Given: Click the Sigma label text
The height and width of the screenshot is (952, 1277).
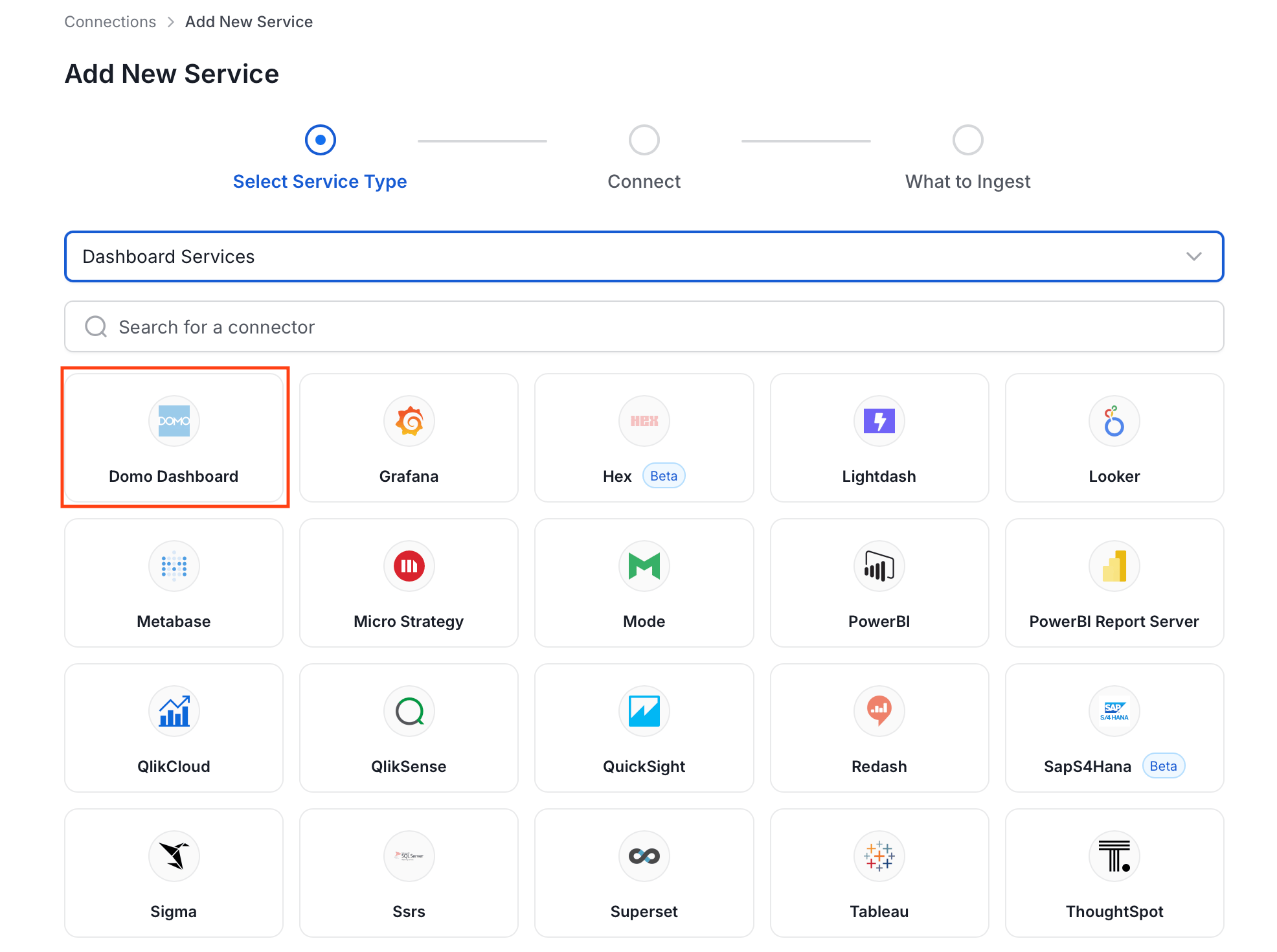Looking at the screenshot, I should (174, 911).
